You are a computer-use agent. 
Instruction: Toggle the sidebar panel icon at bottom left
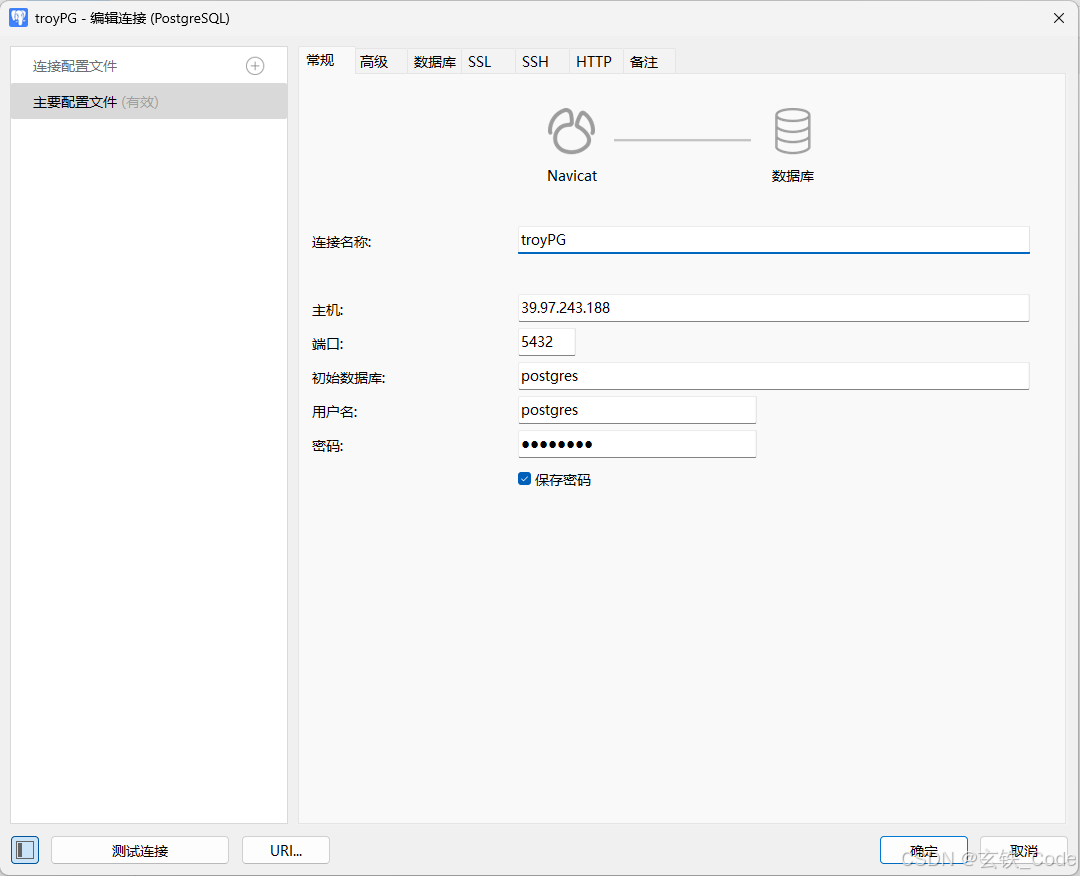tap(25, 850)
